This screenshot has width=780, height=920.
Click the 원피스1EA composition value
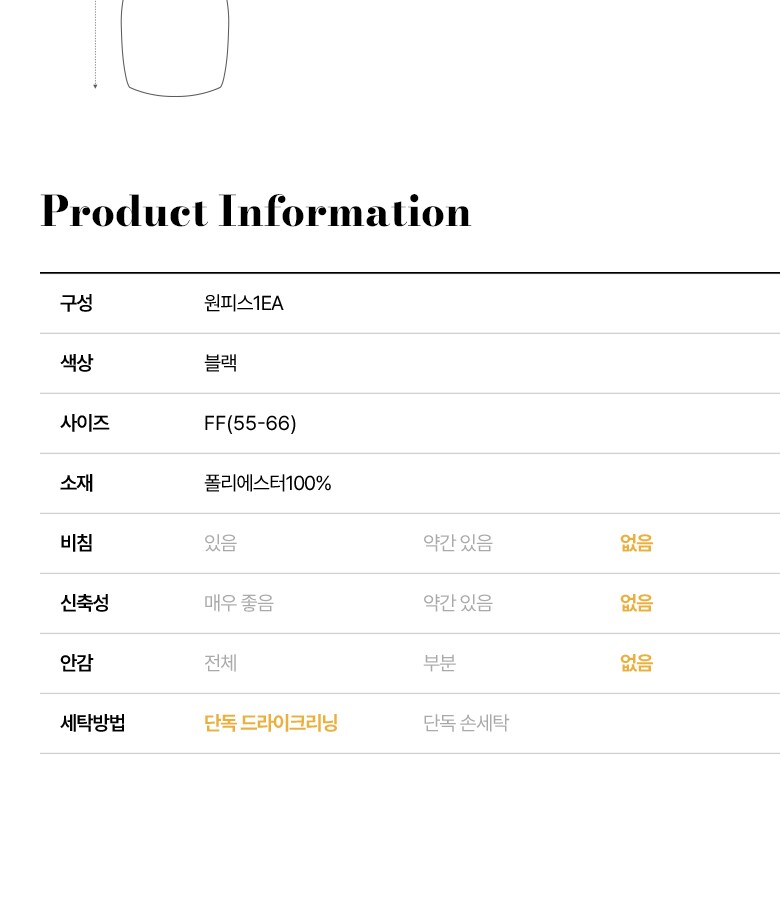[243, 303]
